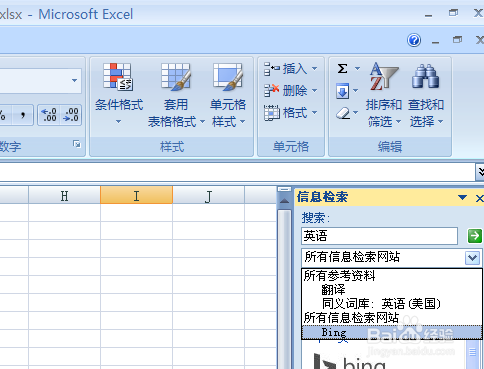Click the worksheet split box above scrollbar

point(284,189)
